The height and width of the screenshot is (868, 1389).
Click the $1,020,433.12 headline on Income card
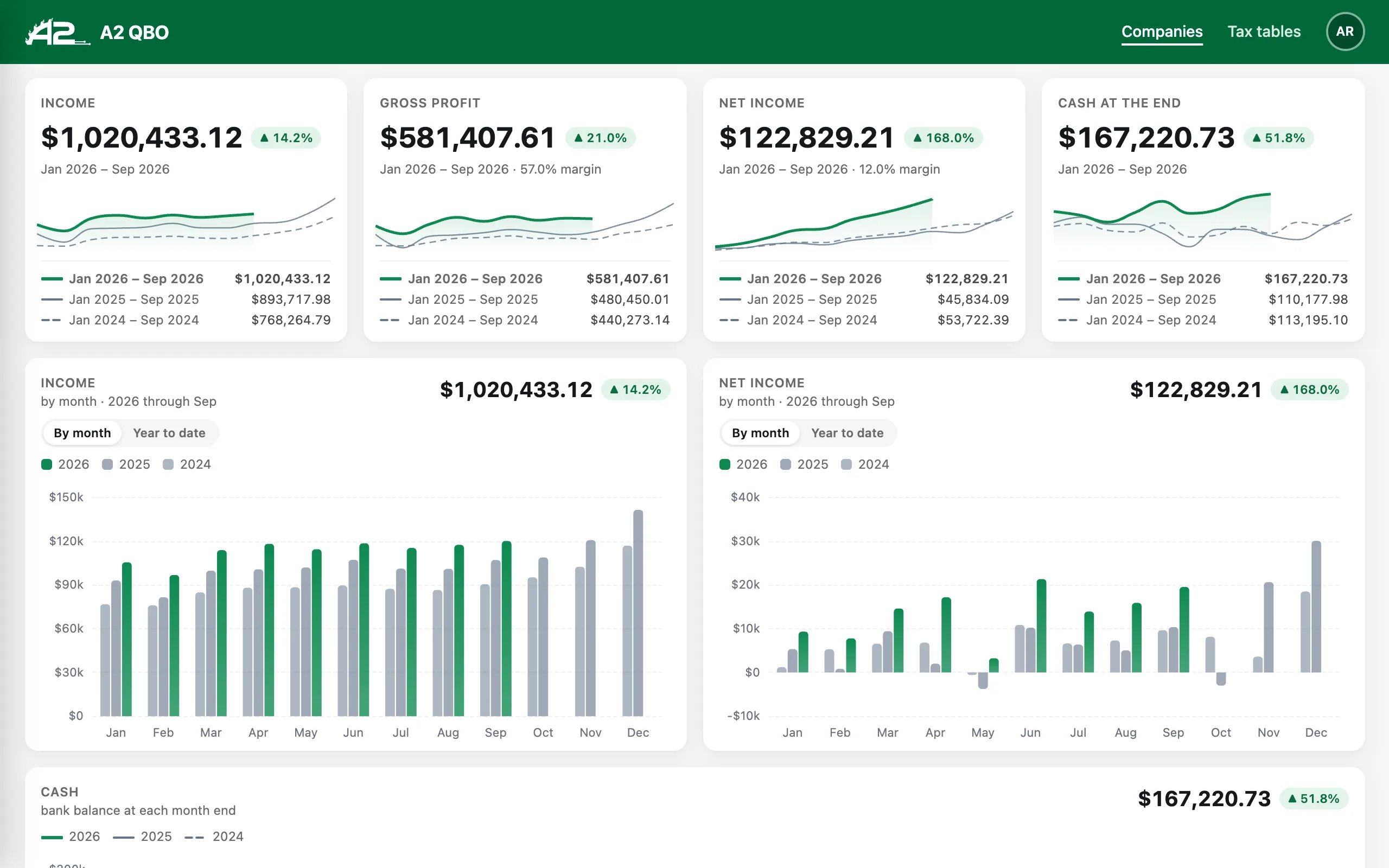pyautogui.click(x=142, y=138)
